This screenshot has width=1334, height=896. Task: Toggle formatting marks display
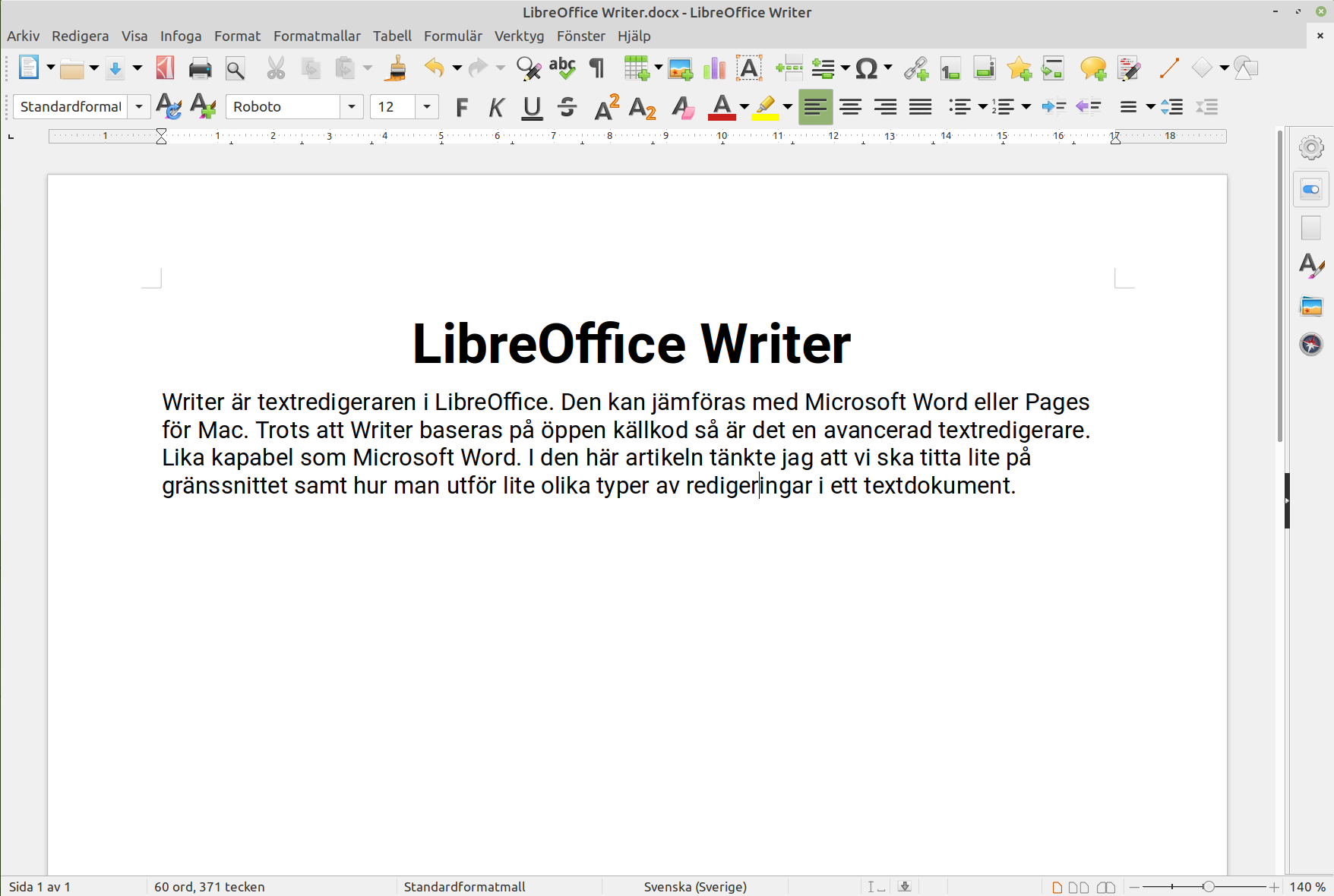click(596, 68)
